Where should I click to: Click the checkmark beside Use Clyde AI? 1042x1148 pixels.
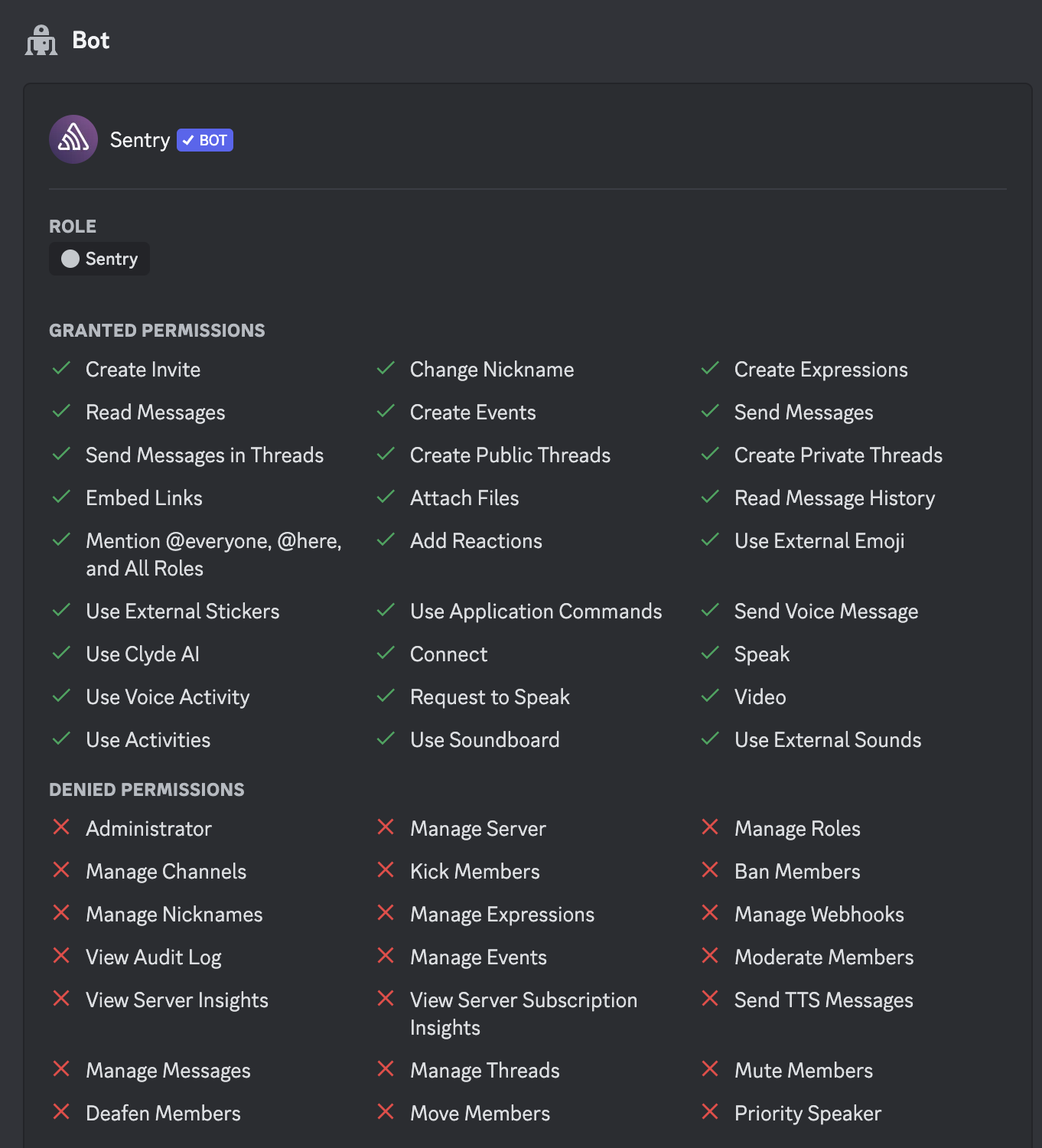[61, 654]
